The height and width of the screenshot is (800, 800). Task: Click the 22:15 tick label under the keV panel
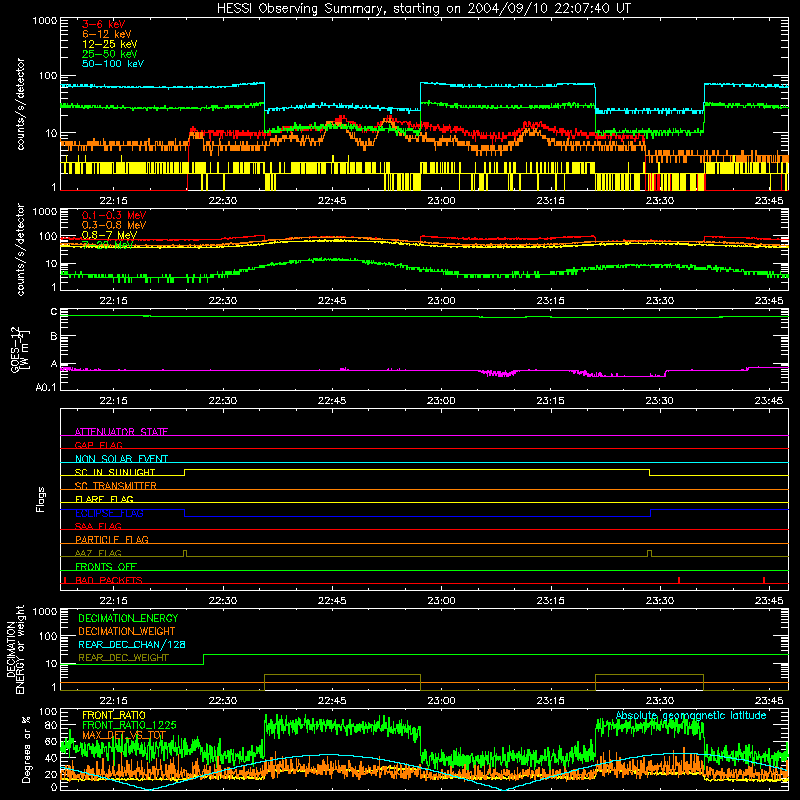[113, 200]
